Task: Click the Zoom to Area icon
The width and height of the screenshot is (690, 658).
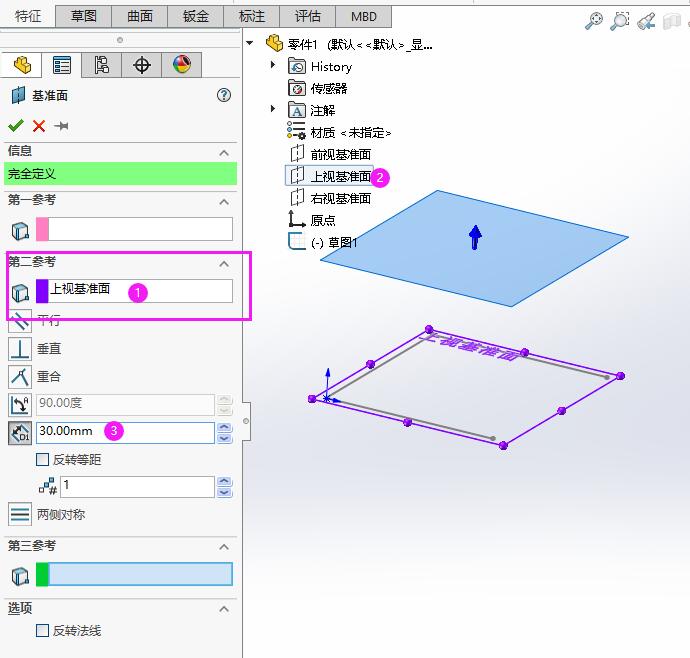Action: pyautogui.click(x=620, y=20)
